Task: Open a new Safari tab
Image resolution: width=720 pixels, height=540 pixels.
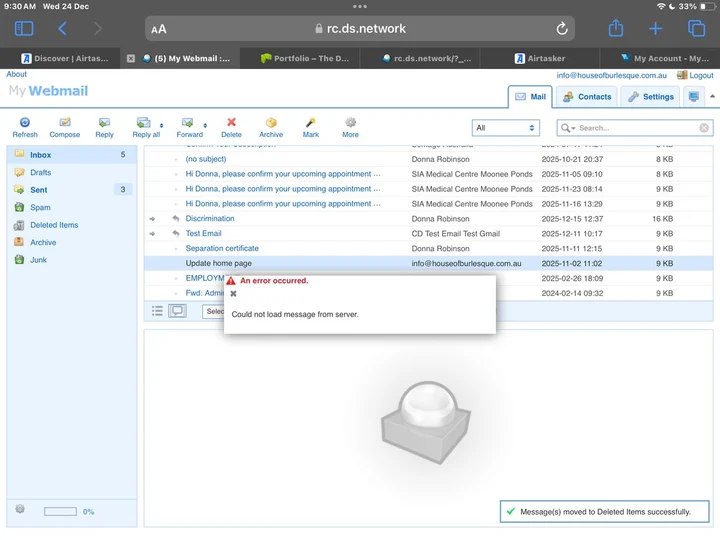Action: click(655, 28)
